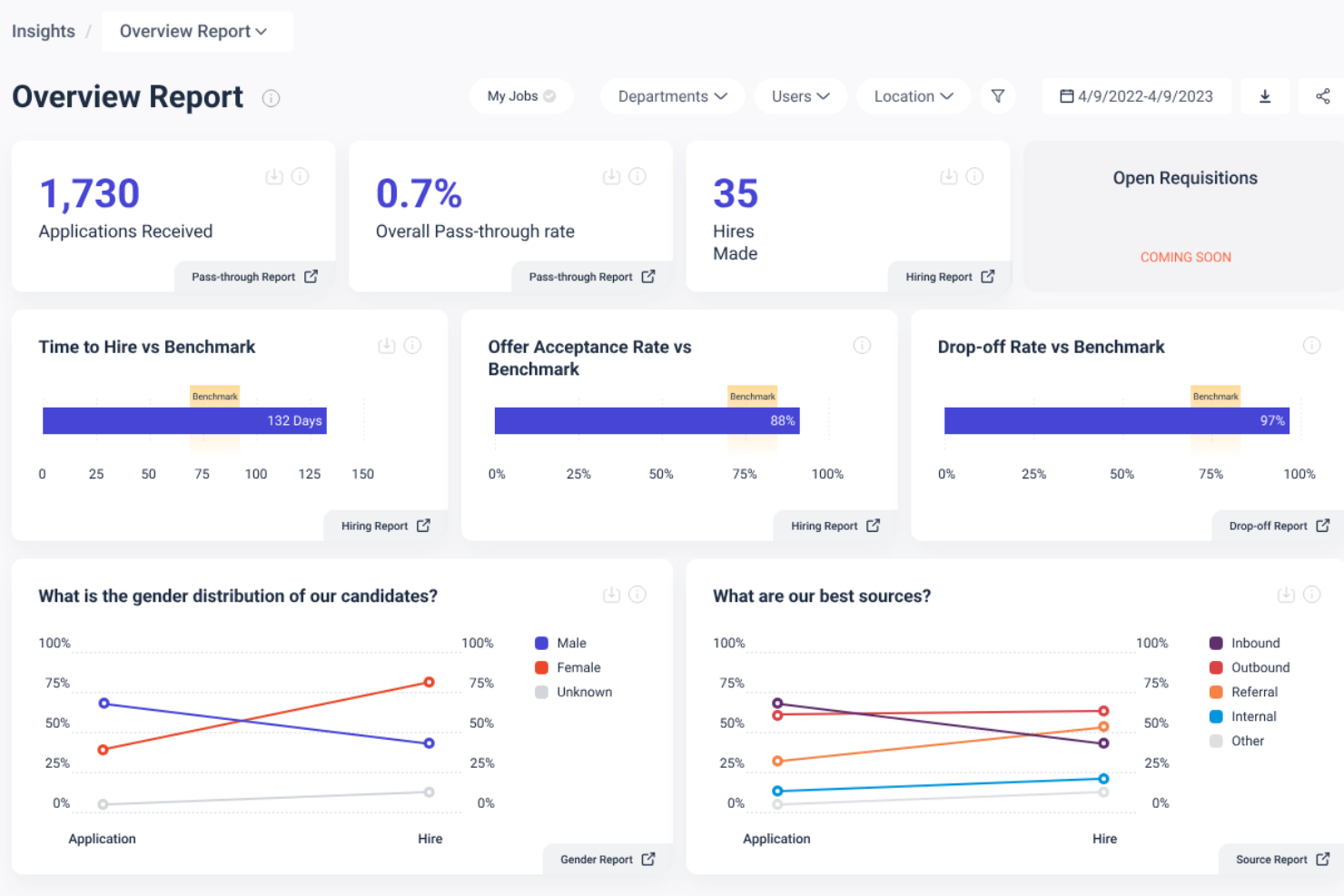The height and width of the screenshot is (896, 1344).
Task: Expand the Users dropdown
Action: pyautogui.click(x=799, y=95)
